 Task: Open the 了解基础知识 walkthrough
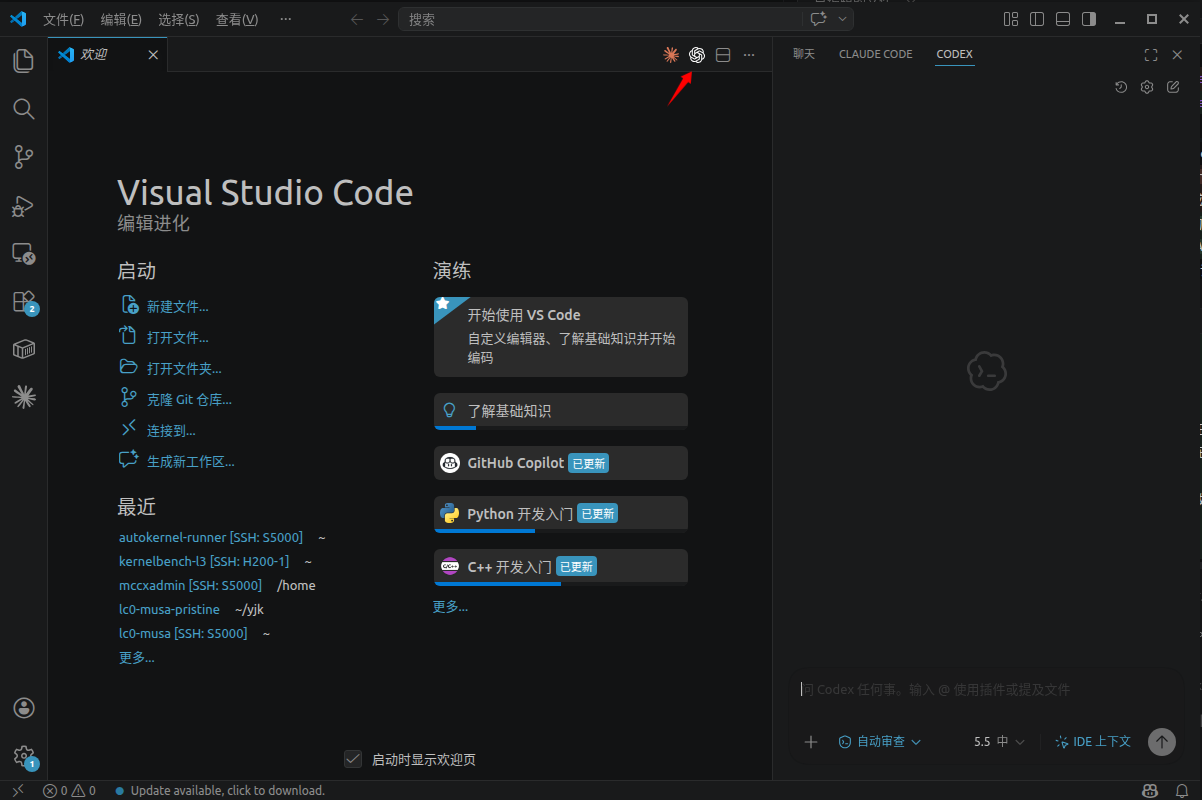point(561,411)
